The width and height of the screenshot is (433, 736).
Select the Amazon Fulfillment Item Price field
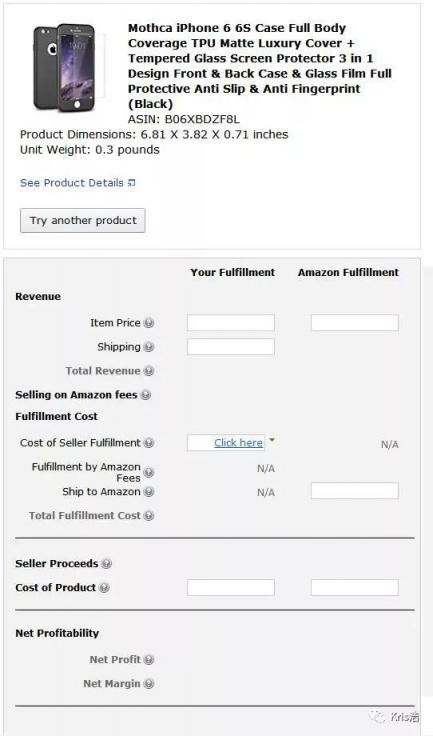(x=355, y=323)
